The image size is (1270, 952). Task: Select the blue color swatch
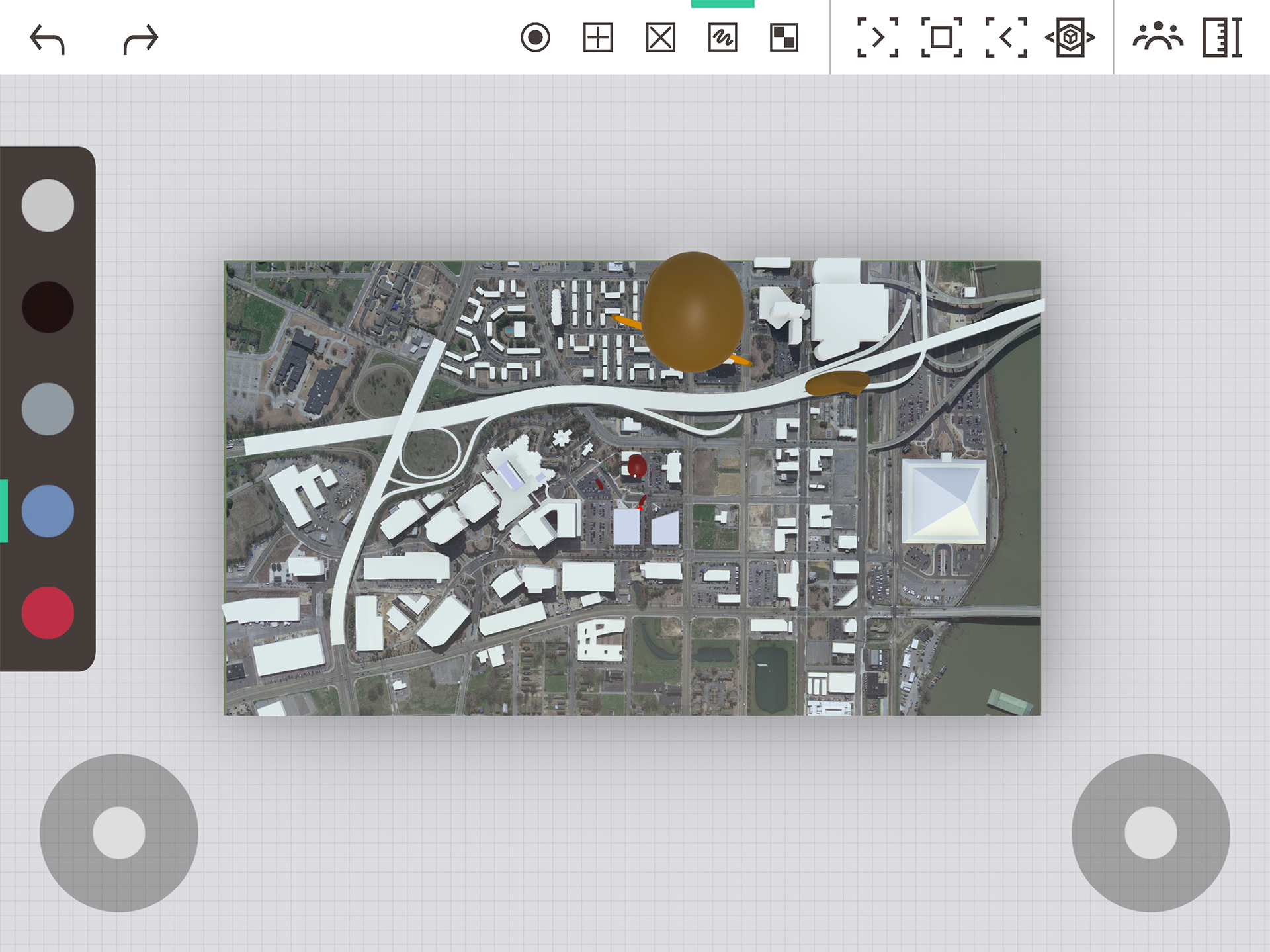tap(48, 511)
